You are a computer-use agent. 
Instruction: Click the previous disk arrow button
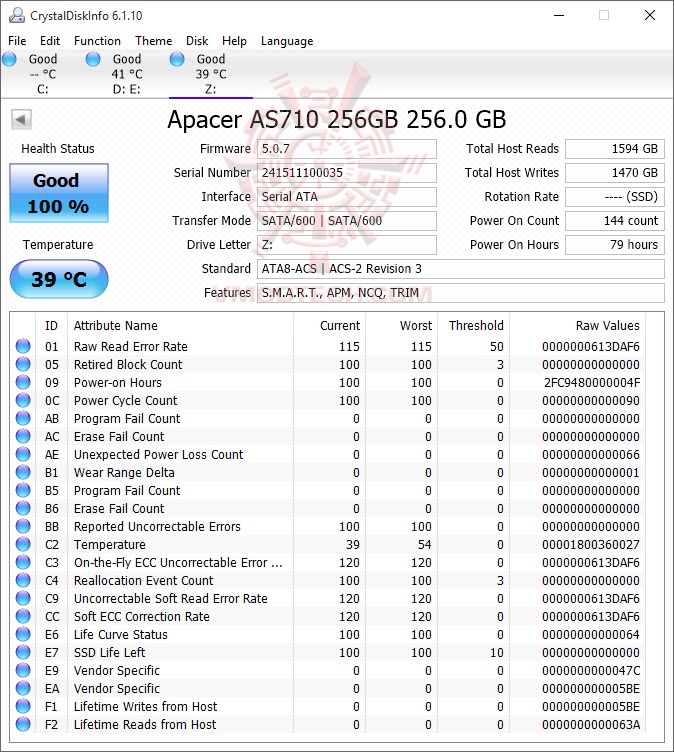21,119
